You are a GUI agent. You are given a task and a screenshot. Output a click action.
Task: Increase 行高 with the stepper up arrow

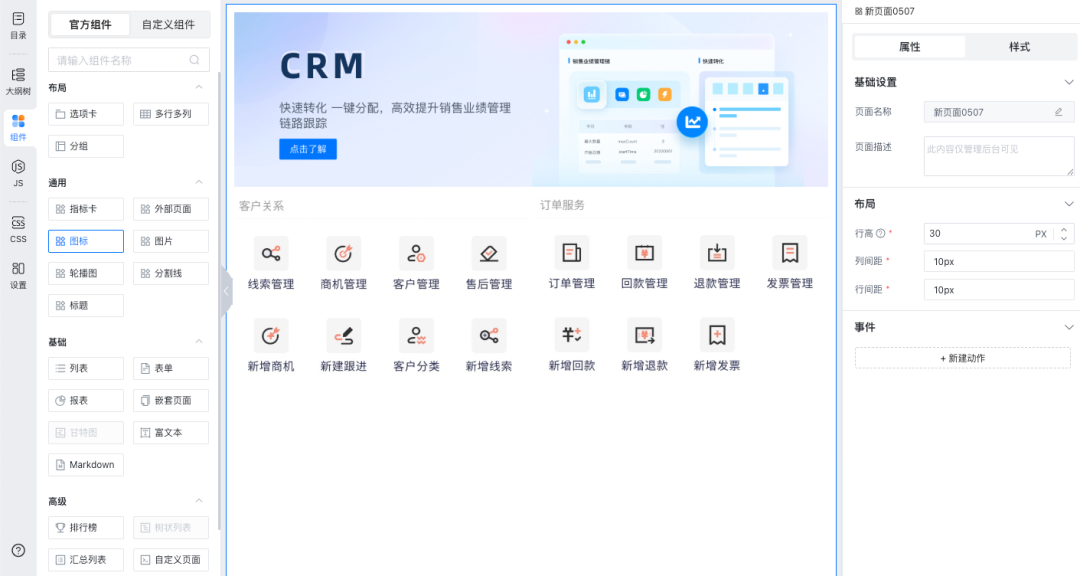pos(1064,229)
